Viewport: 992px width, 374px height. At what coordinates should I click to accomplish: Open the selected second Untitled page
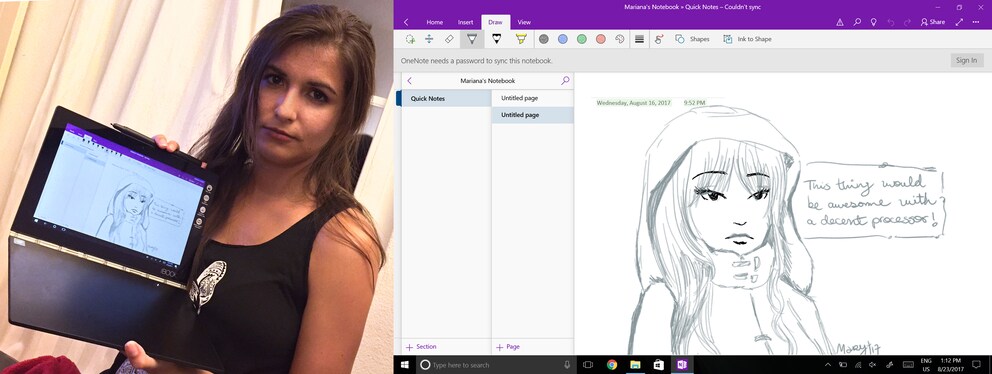pos(533,115)
